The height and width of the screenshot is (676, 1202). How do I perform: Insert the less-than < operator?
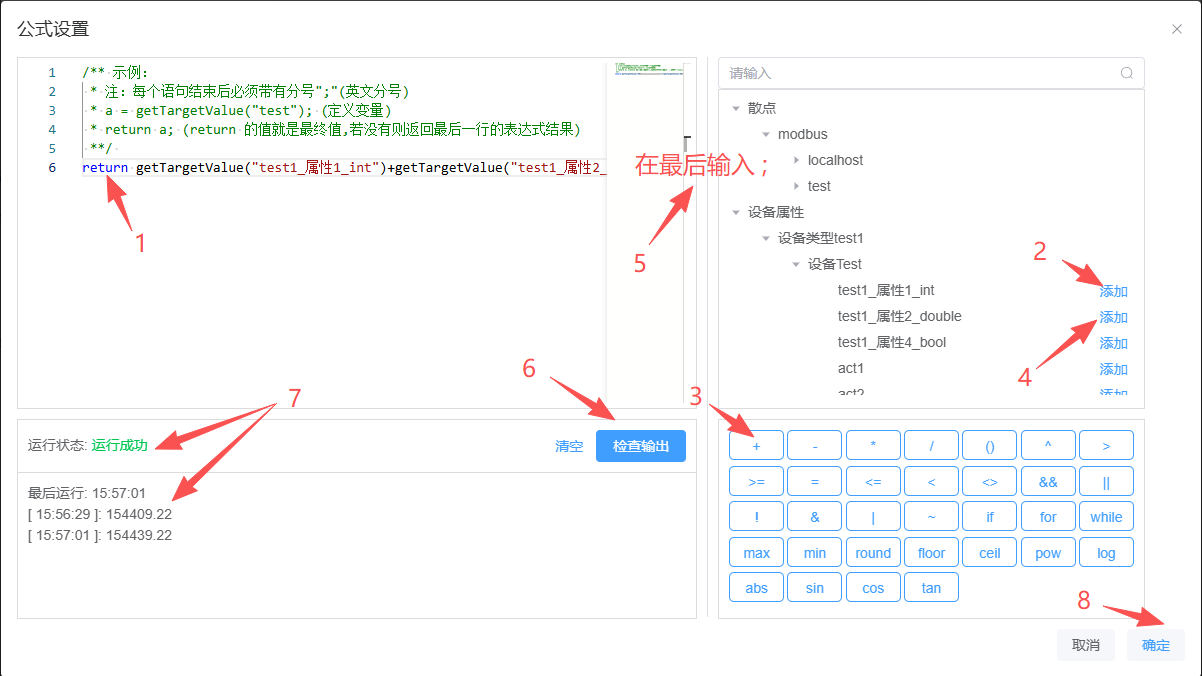[931, 481]
